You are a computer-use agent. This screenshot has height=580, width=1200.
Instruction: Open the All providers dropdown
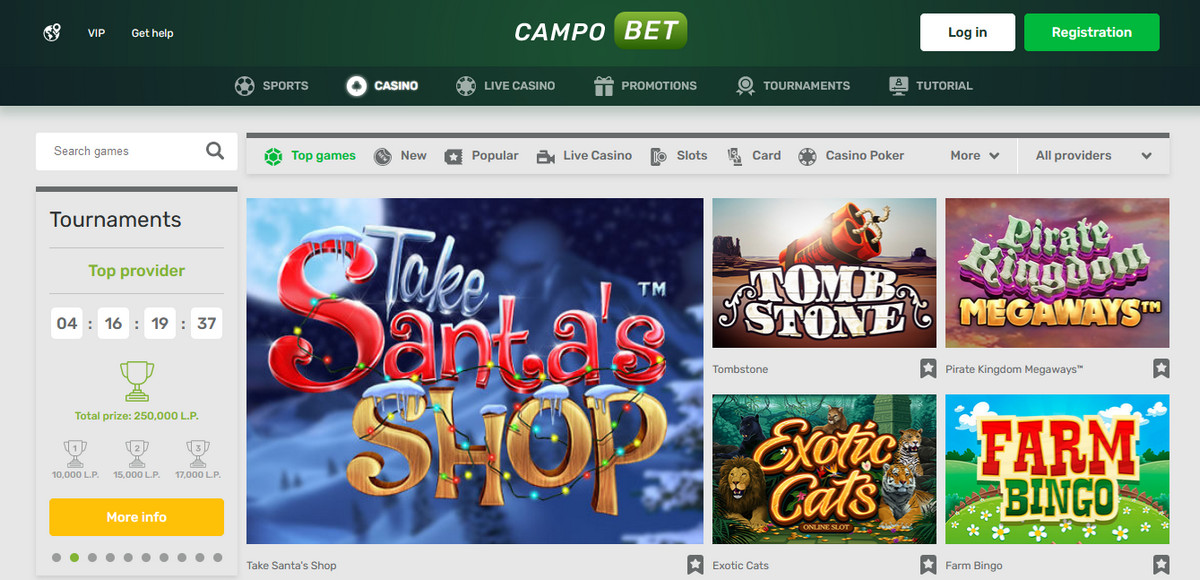(x=1094, y=156)
